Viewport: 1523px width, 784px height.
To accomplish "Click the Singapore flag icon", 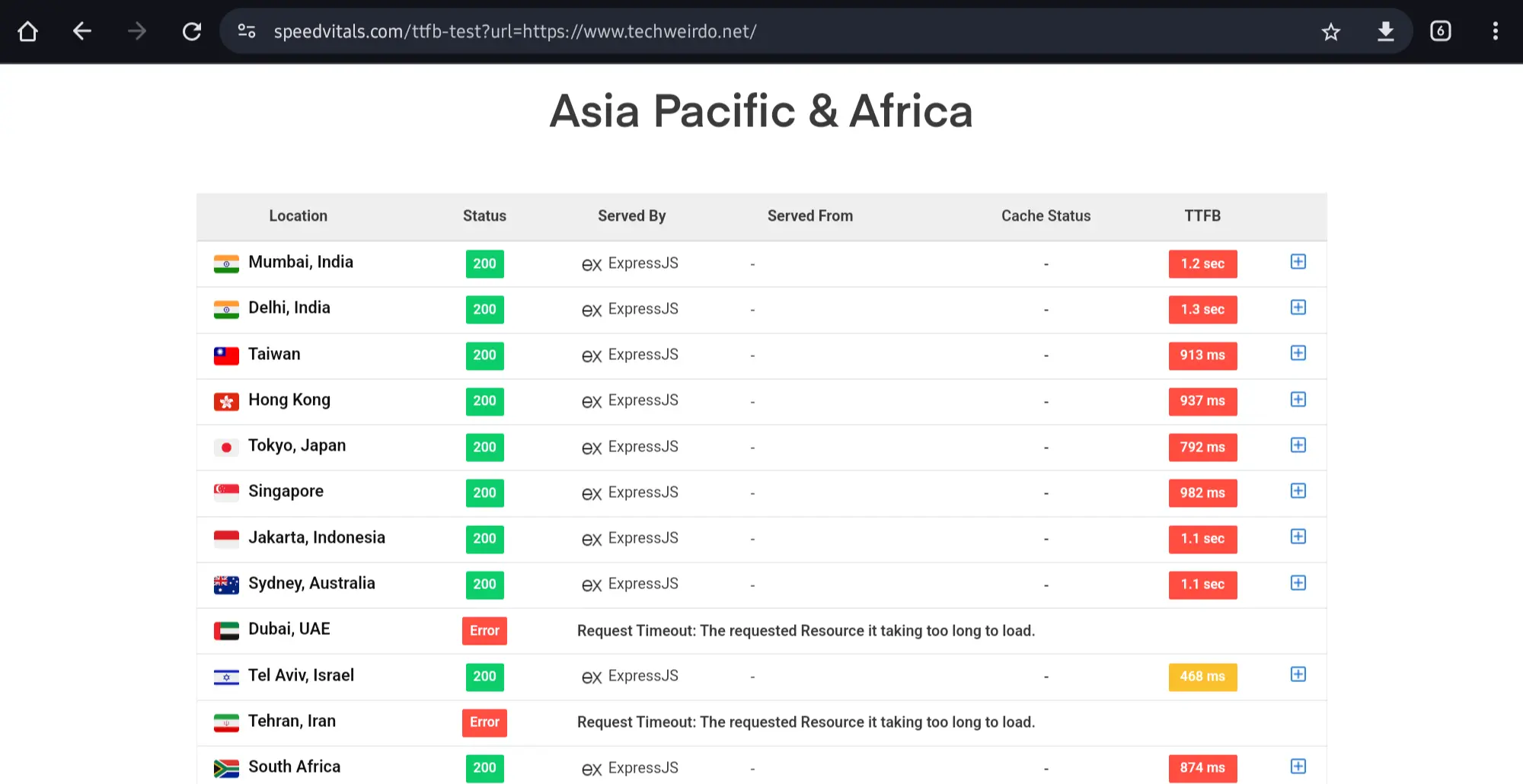I will [x=226, y=493].
